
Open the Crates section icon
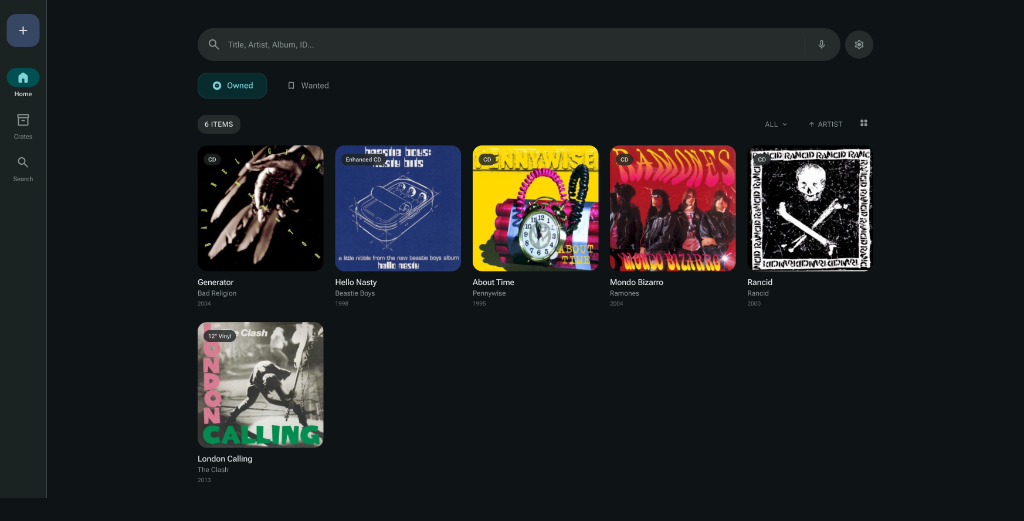(23, 120)
